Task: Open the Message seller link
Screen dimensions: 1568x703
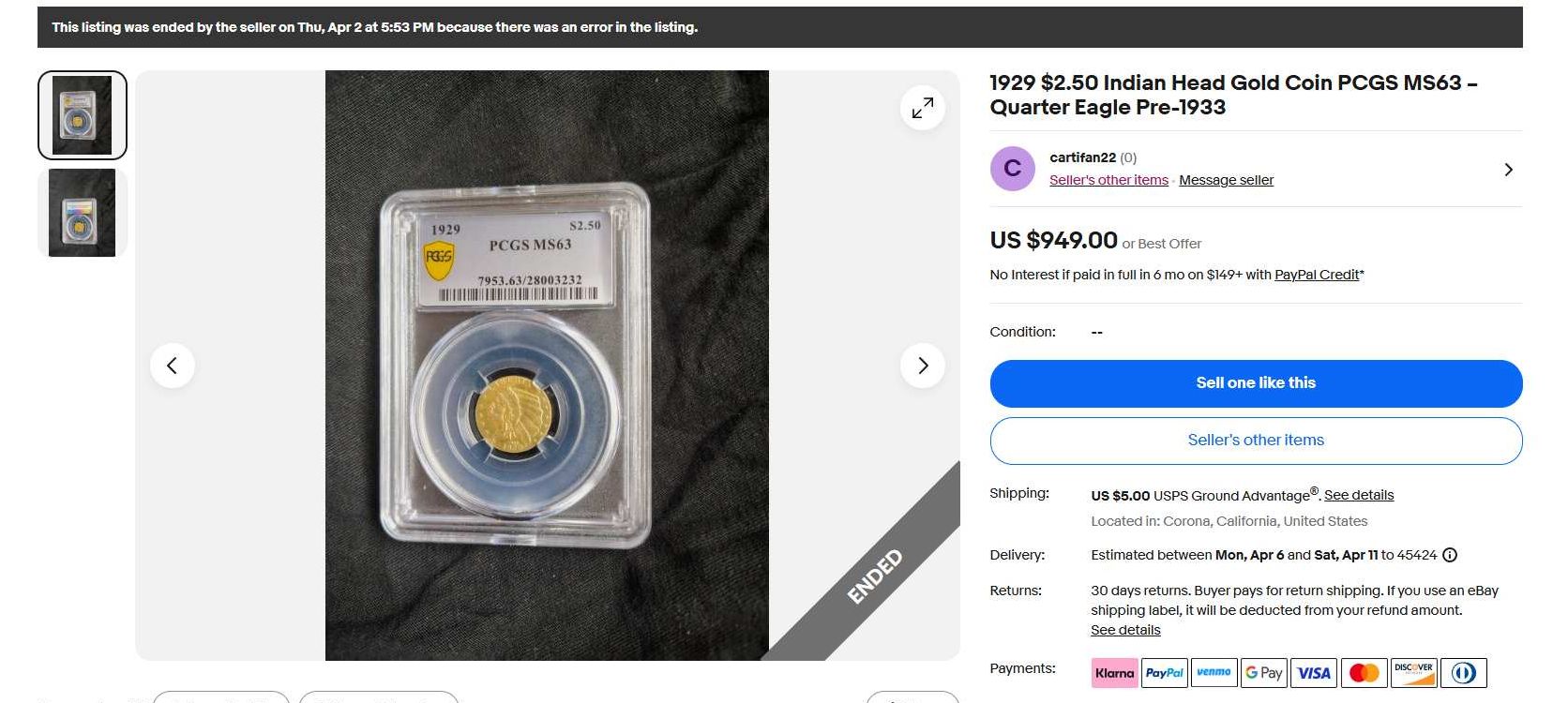Action: point(1226,180)
